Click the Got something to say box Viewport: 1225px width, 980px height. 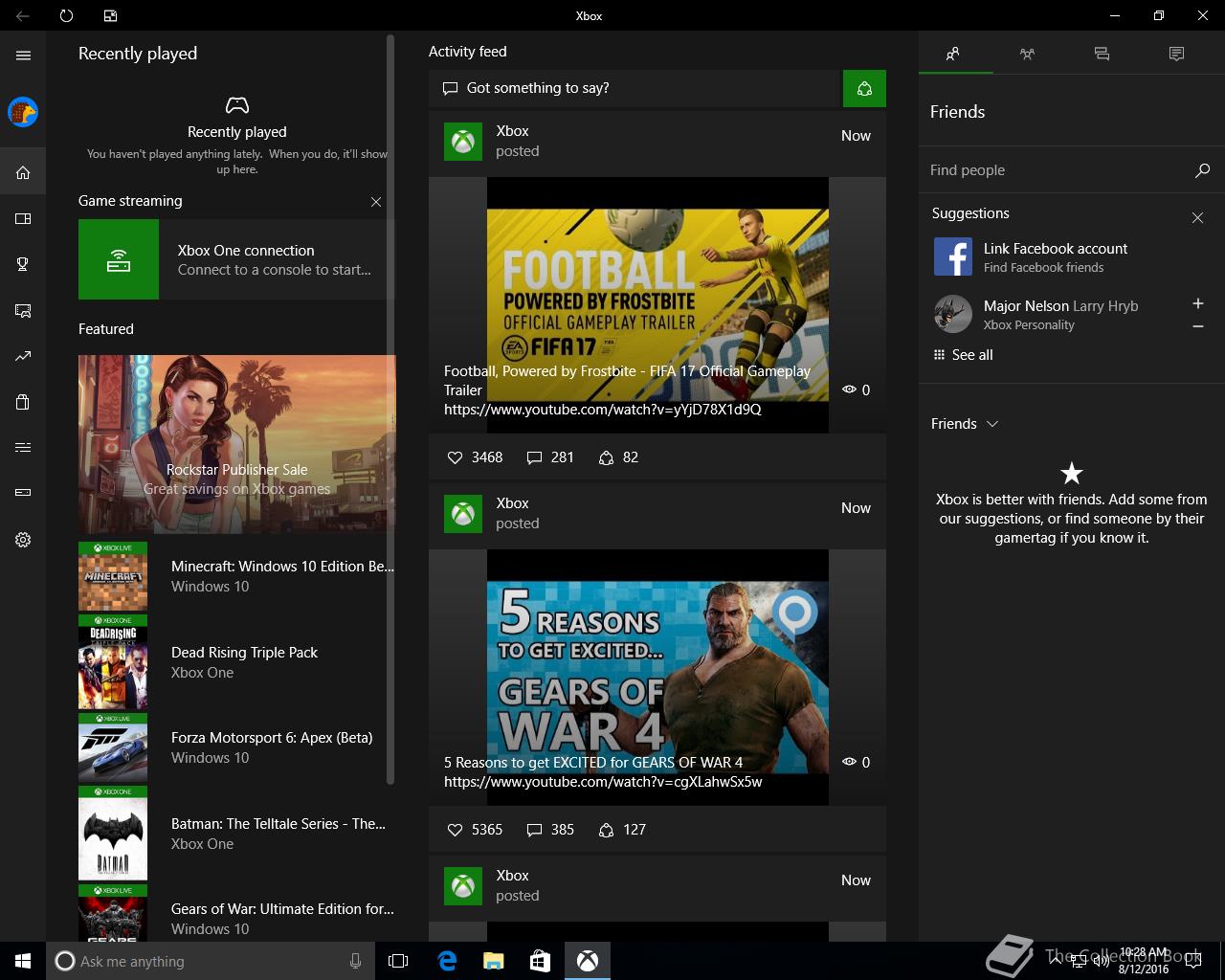click(635, 88)
